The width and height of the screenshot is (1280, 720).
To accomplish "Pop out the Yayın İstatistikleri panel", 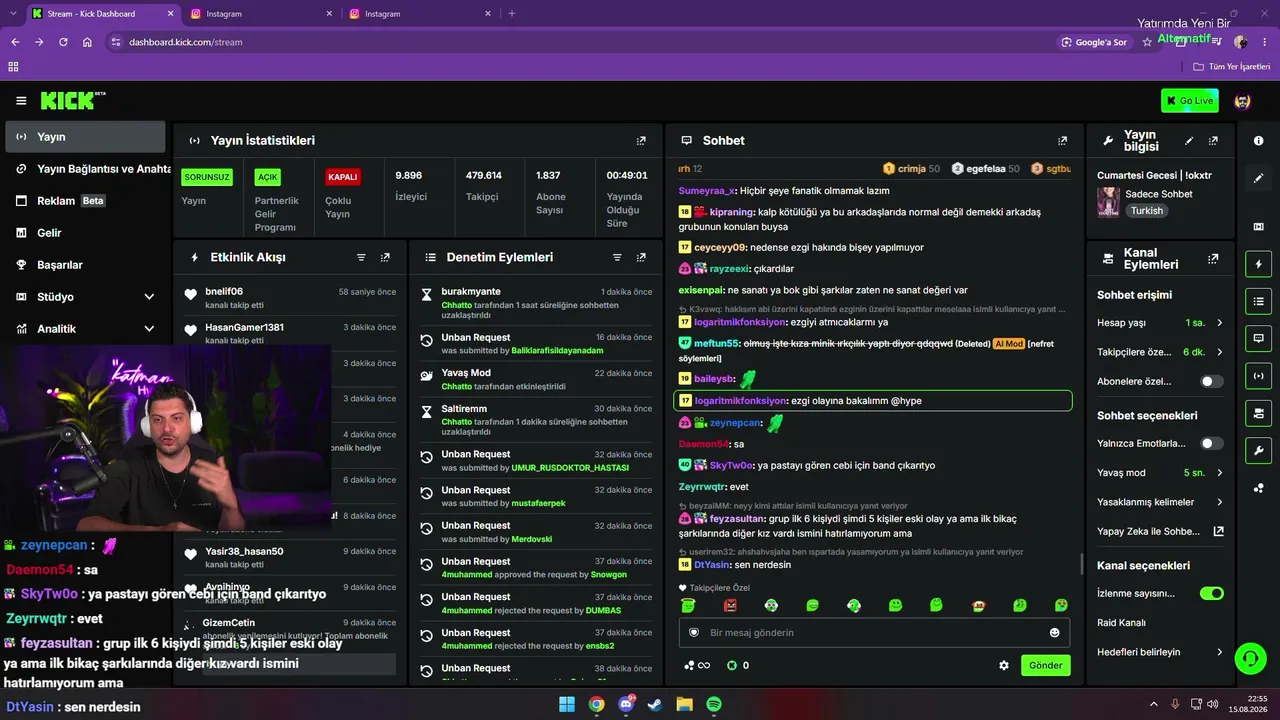I will tap(641, 141).
